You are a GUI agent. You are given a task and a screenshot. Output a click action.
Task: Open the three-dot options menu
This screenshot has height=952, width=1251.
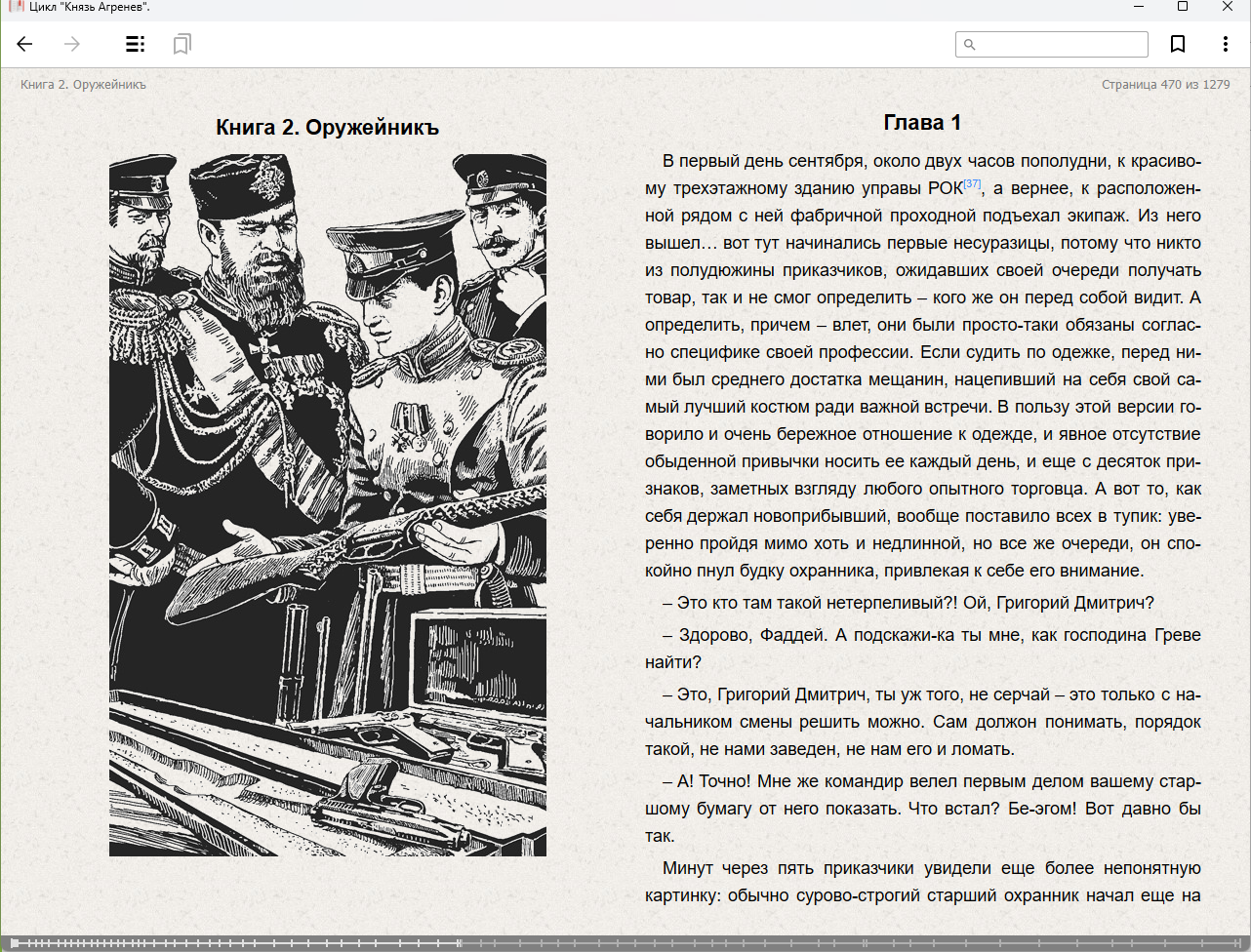(x=1225, y=44)
